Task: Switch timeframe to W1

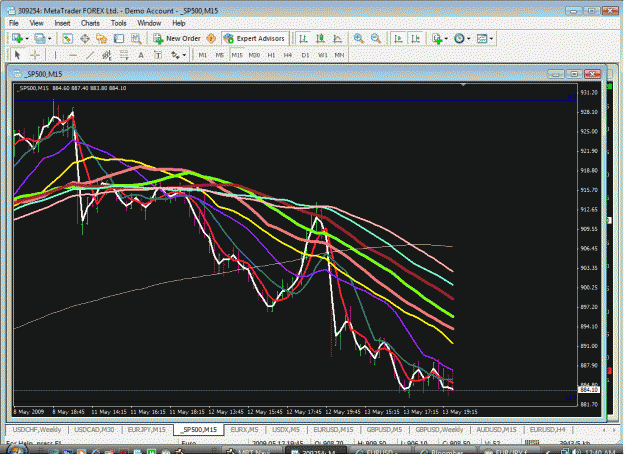Action: click(x=322, y=55)
